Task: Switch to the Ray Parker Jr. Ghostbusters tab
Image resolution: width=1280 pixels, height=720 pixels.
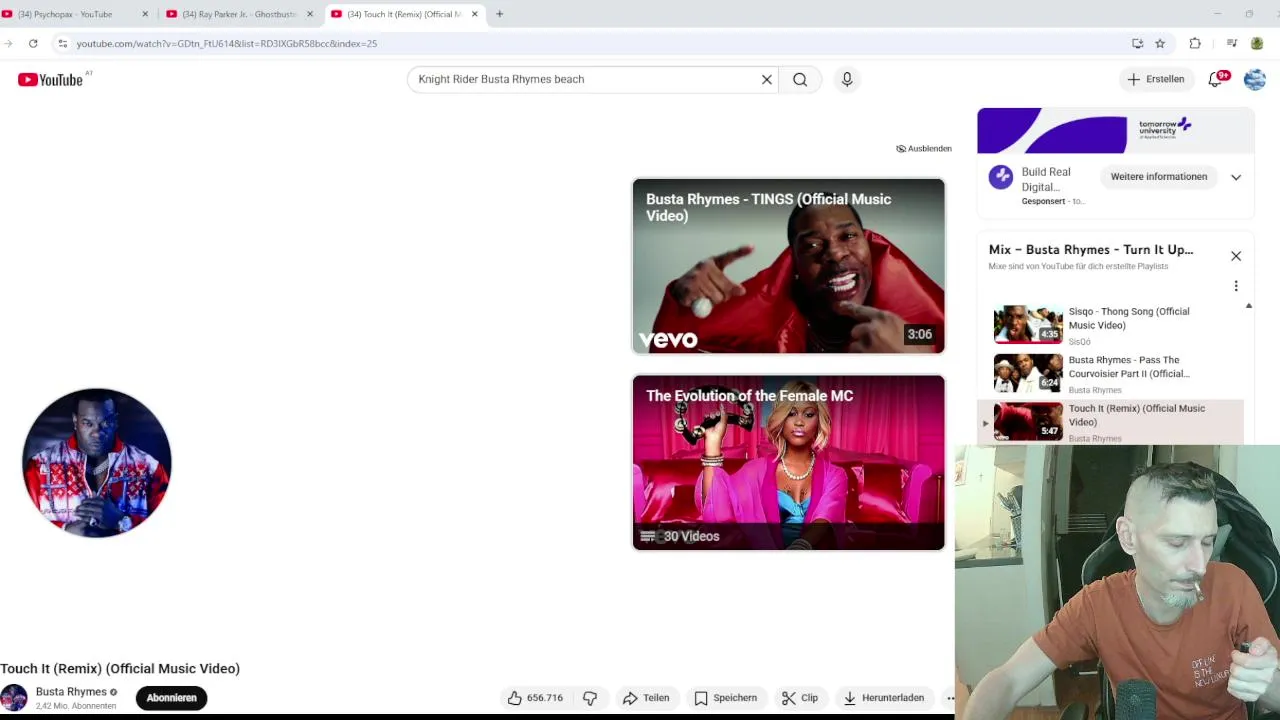Action: click(x=241, y=14)
